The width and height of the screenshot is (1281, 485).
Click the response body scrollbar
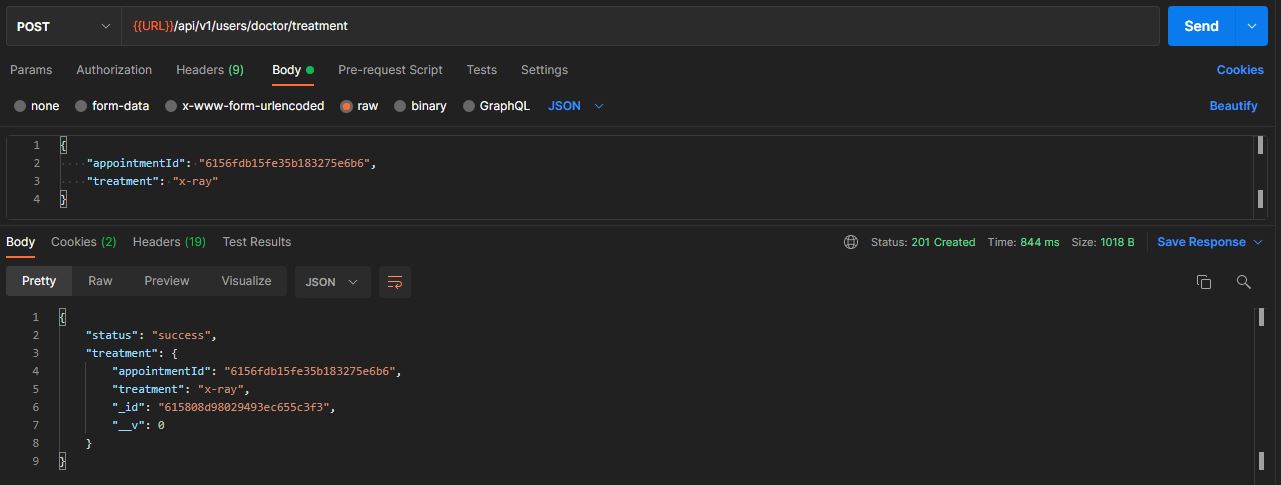tap(1260, 390)
